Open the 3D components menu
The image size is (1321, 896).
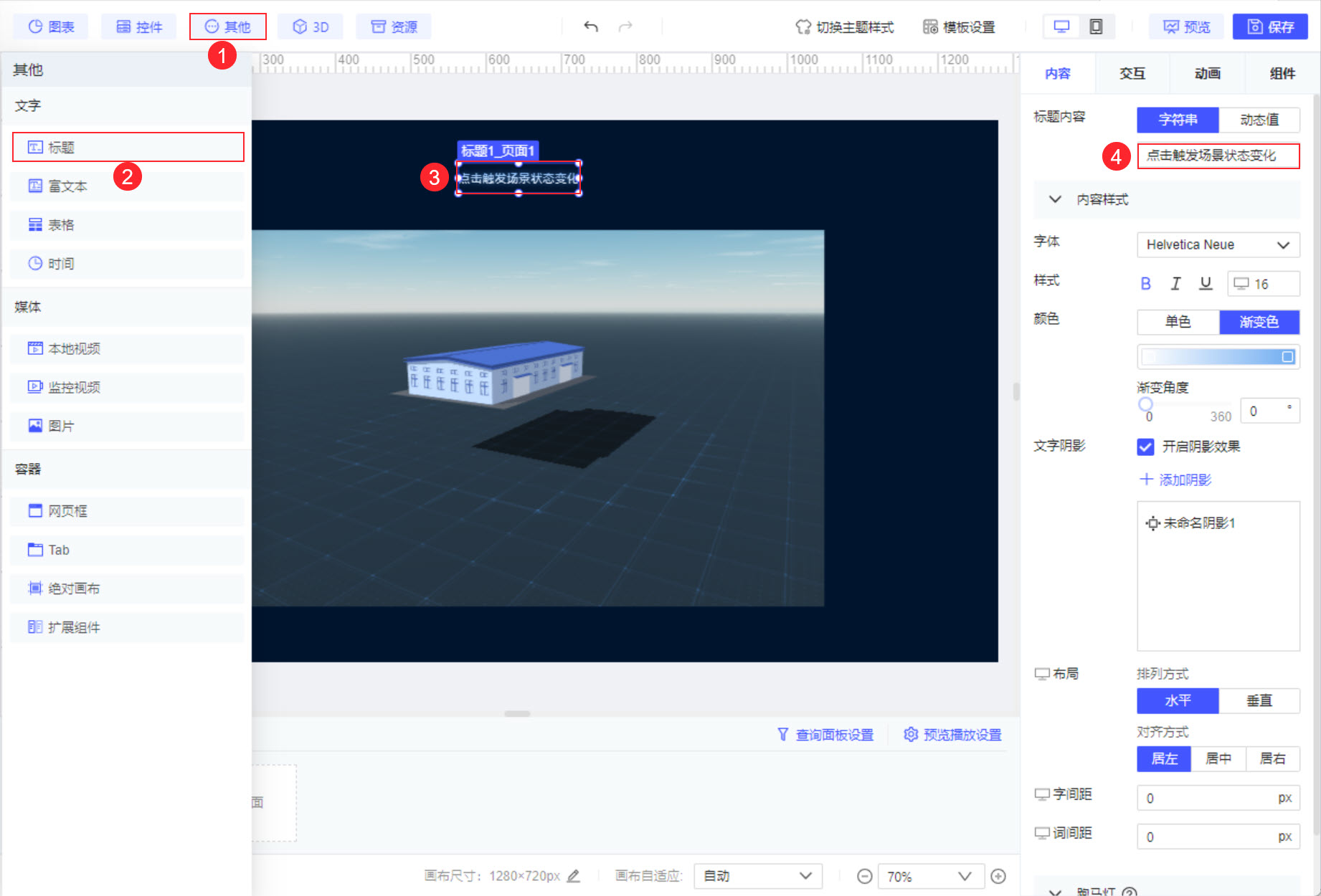[x=311, y=27]
